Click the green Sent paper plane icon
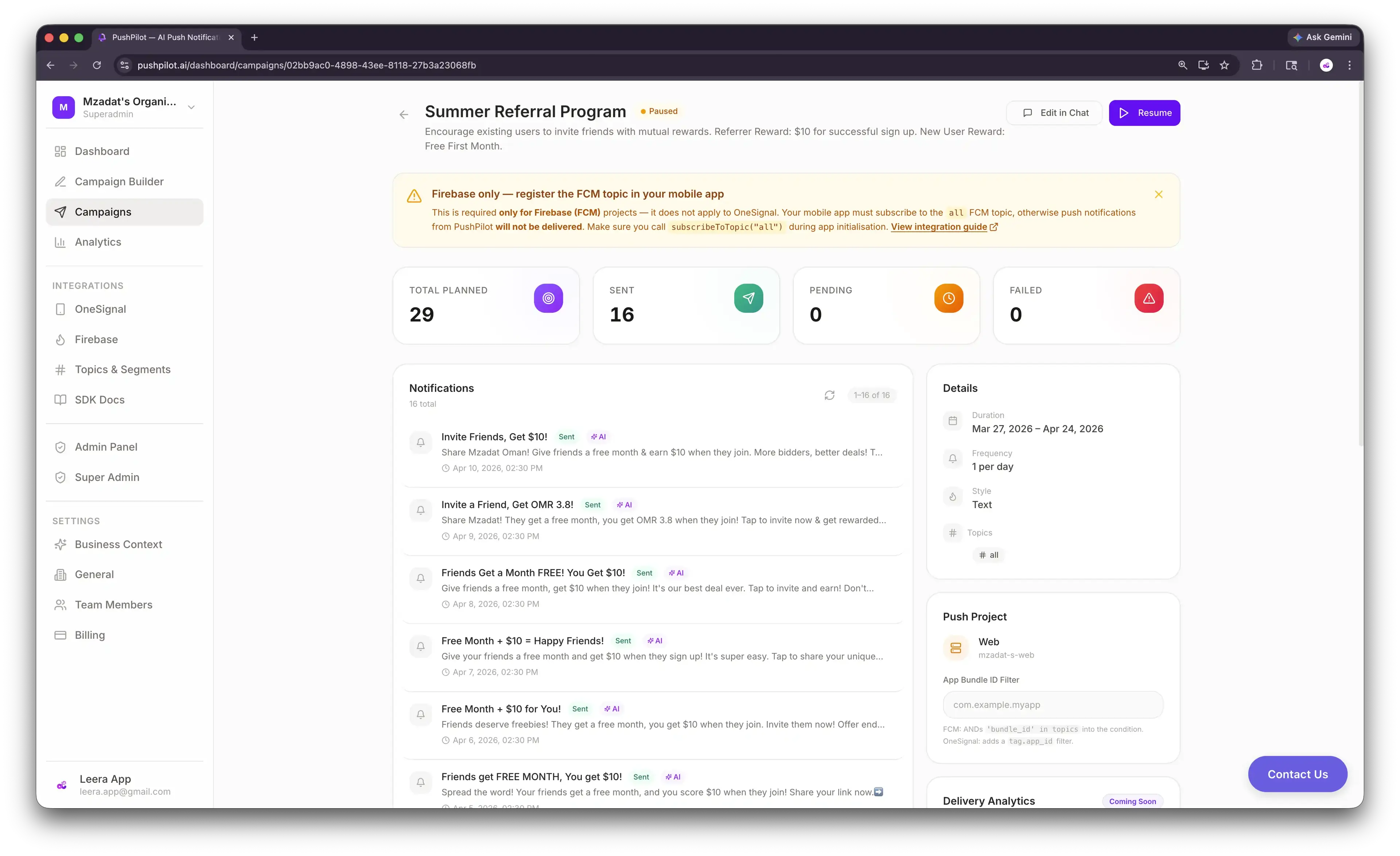The image size is (1400, 856). 748,298
